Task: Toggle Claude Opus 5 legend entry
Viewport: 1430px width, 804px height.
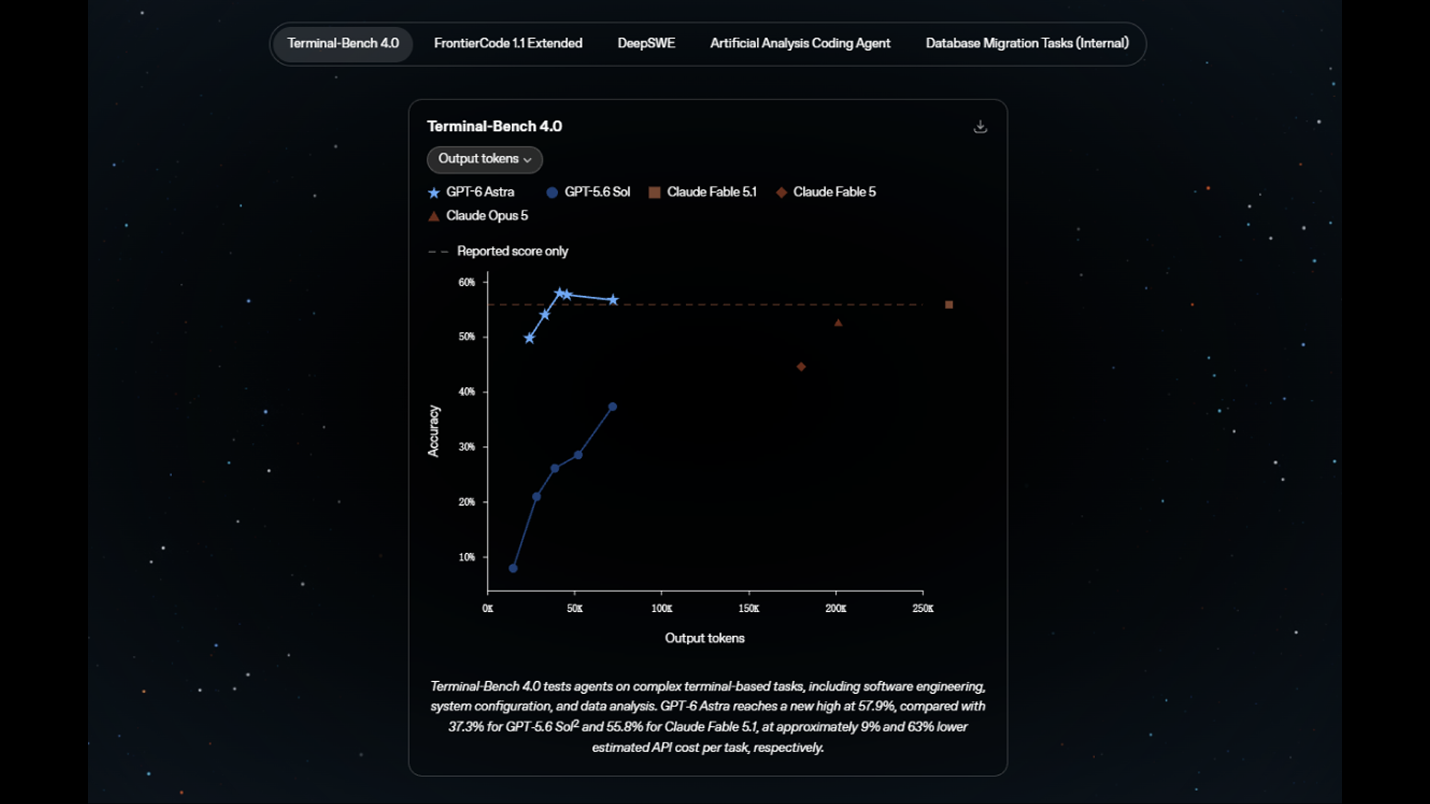Action: [x=478, y=216]
